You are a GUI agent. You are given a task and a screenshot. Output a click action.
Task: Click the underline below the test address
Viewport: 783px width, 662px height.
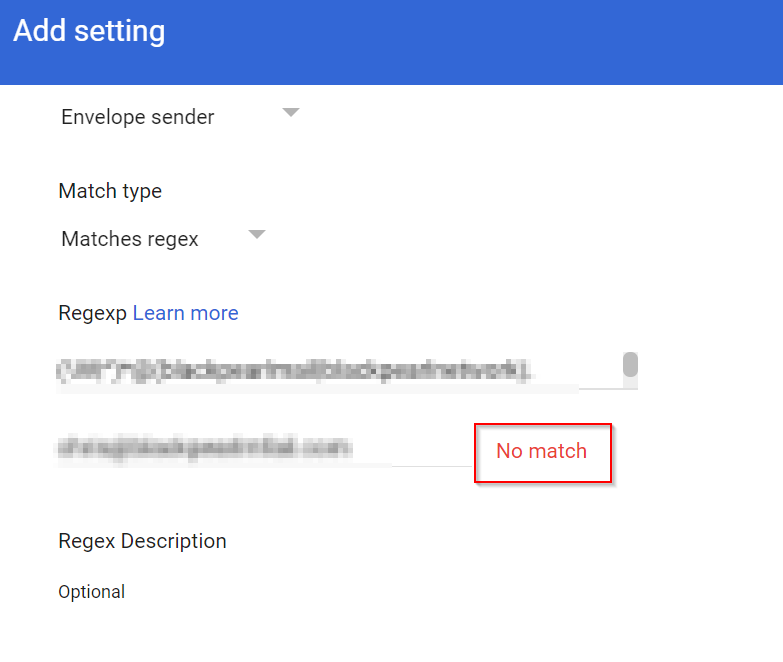[300, 465]
